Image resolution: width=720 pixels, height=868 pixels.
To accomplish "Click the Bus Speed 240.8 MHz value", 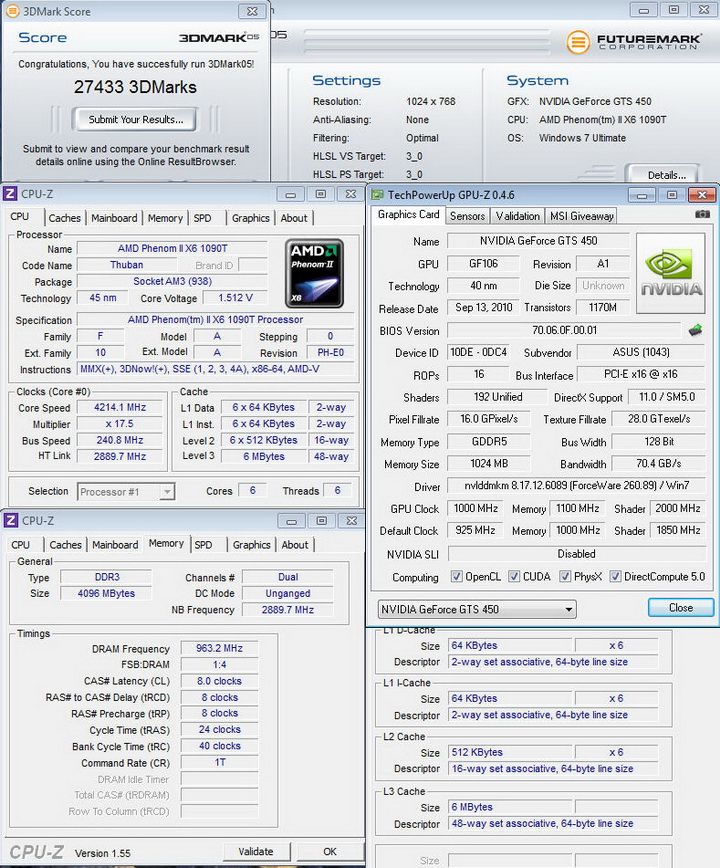I will click(120, 441).
